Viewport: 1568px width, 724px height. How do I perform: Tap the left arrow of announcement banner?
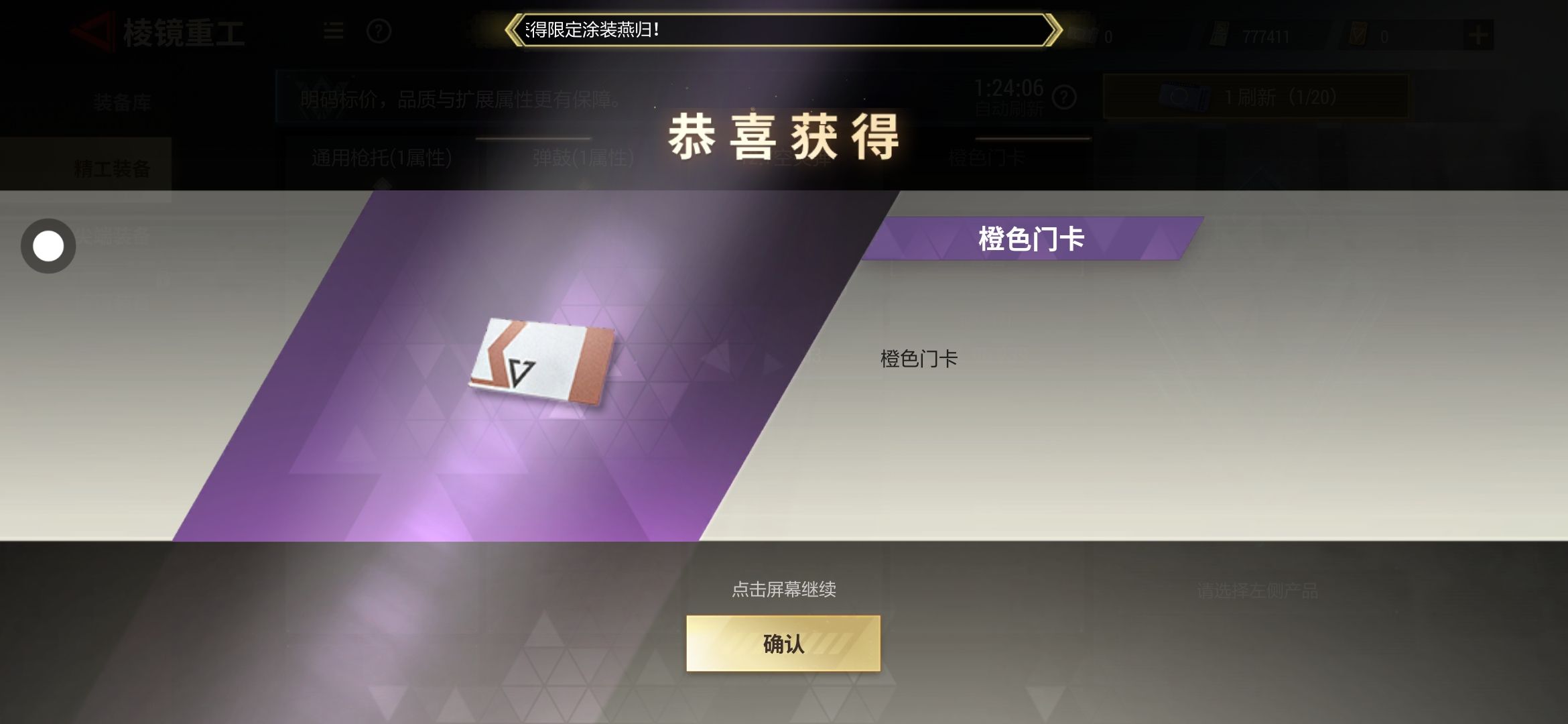pos(515,30)
